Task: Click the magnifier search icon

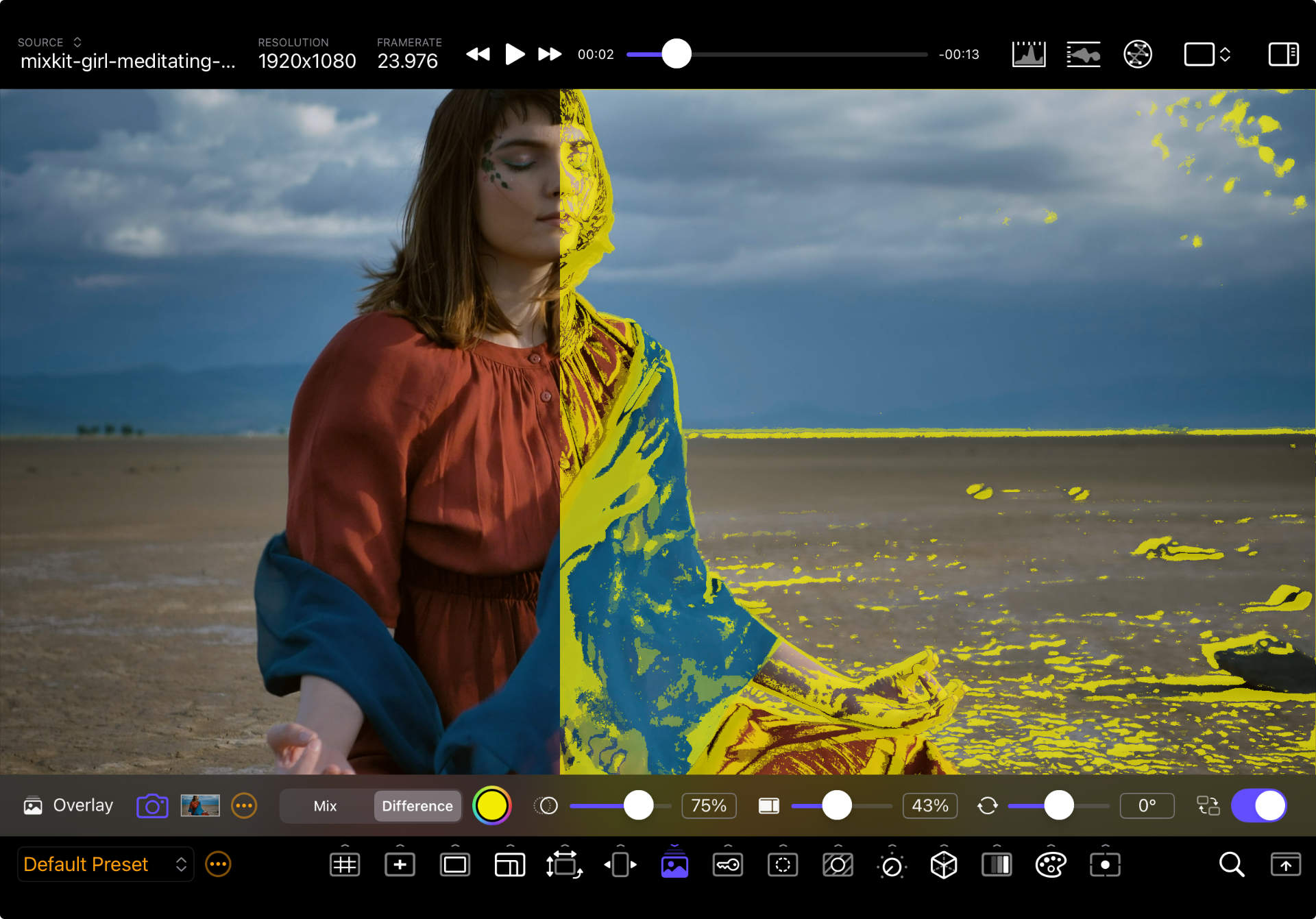Action: [x=1231, y=865]
